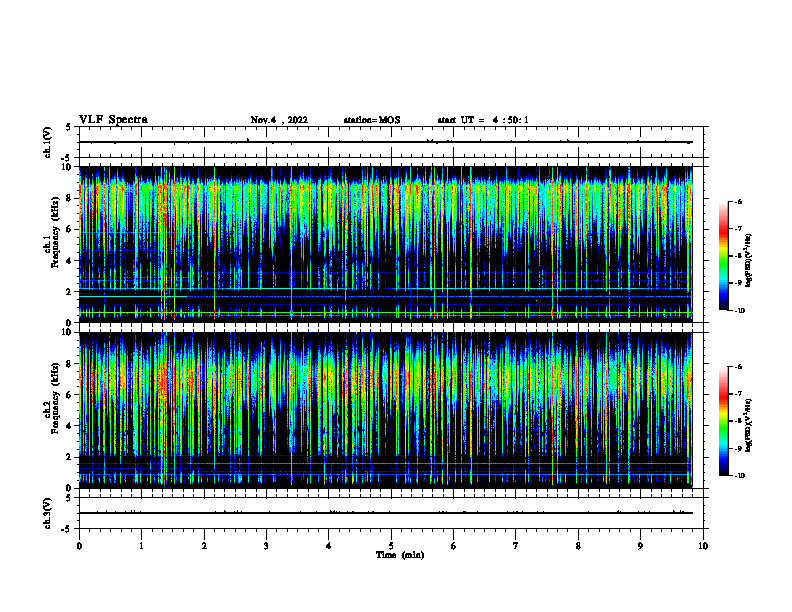The image size is (792, 612).
Task: Click the ch.1 PSD color scale bar
Action: 724,256
